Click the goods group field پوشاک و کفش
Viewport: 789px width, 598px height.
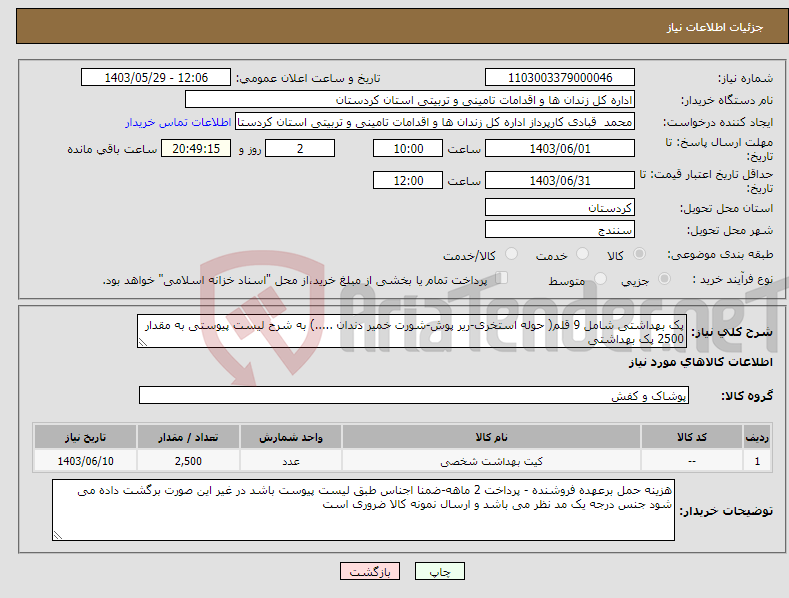point(414,395)
